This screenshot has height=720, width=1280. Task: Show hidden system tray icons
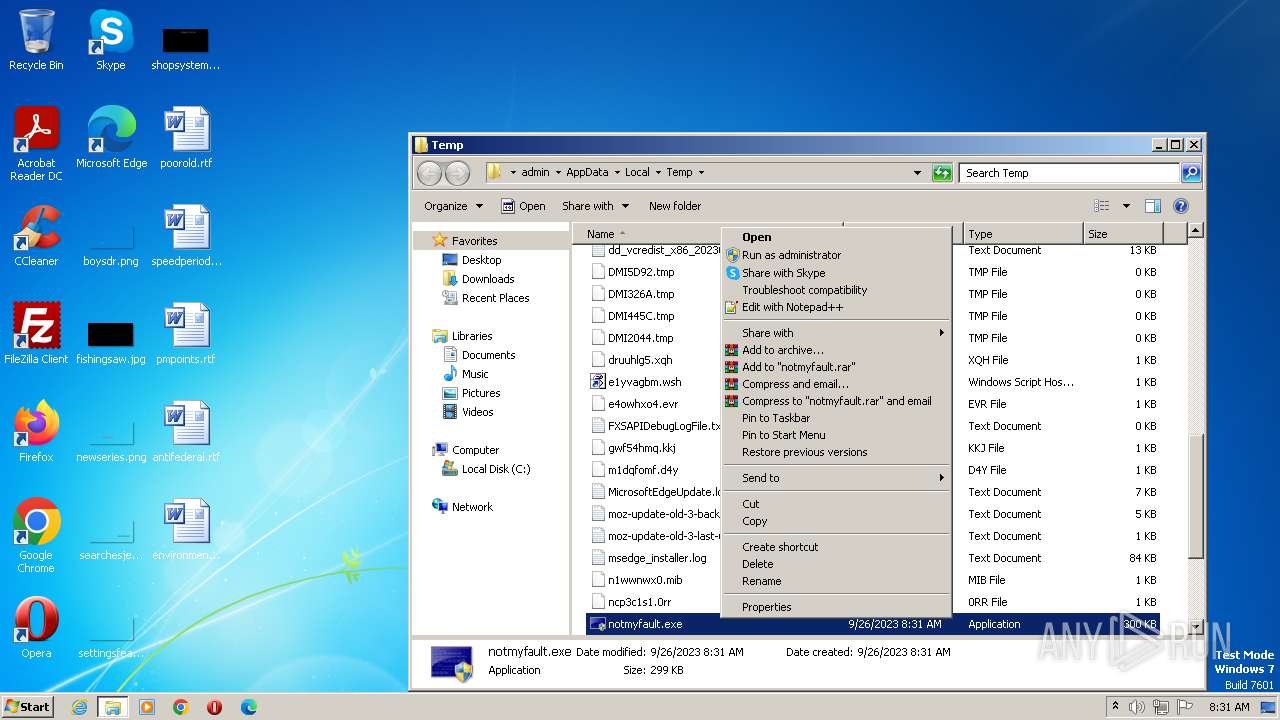point(1115,707)
